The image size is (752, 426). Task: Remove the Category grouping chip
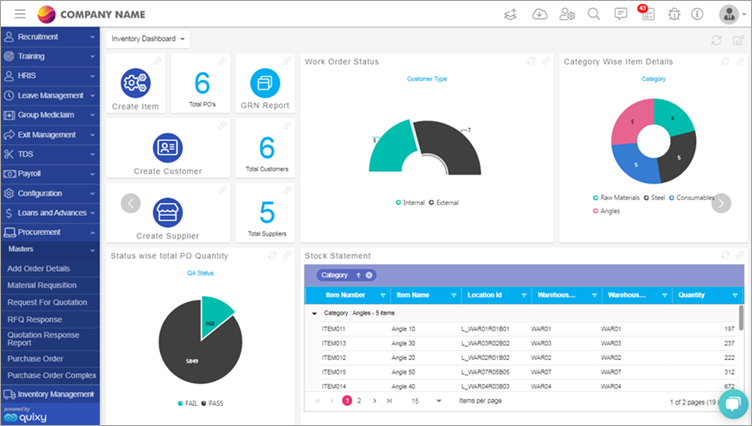(x=369, y=275)
